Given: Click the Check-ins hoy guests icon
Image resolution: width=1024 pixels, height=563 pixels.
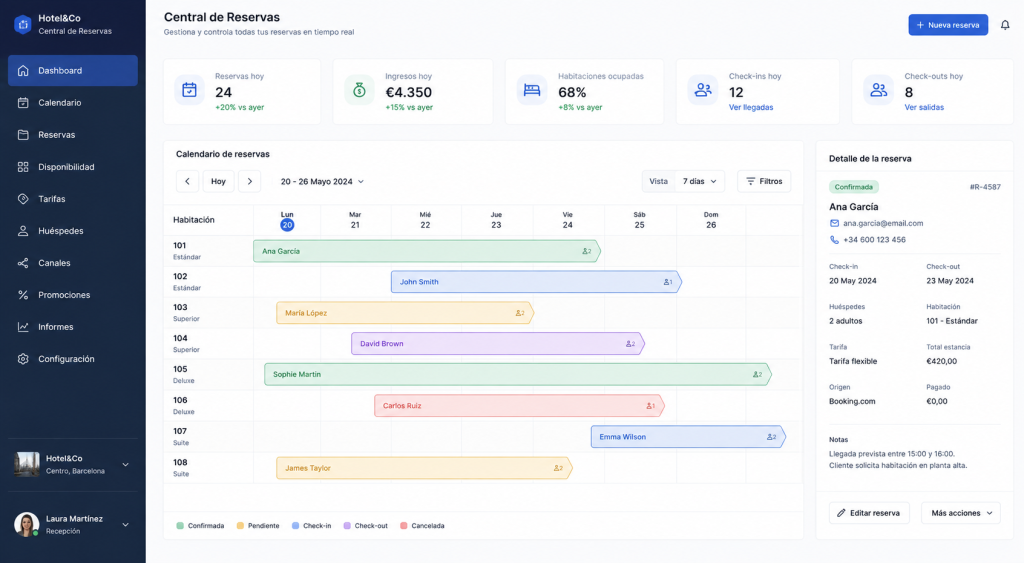Looking at the screenshot, I should [x=703, y=90].
